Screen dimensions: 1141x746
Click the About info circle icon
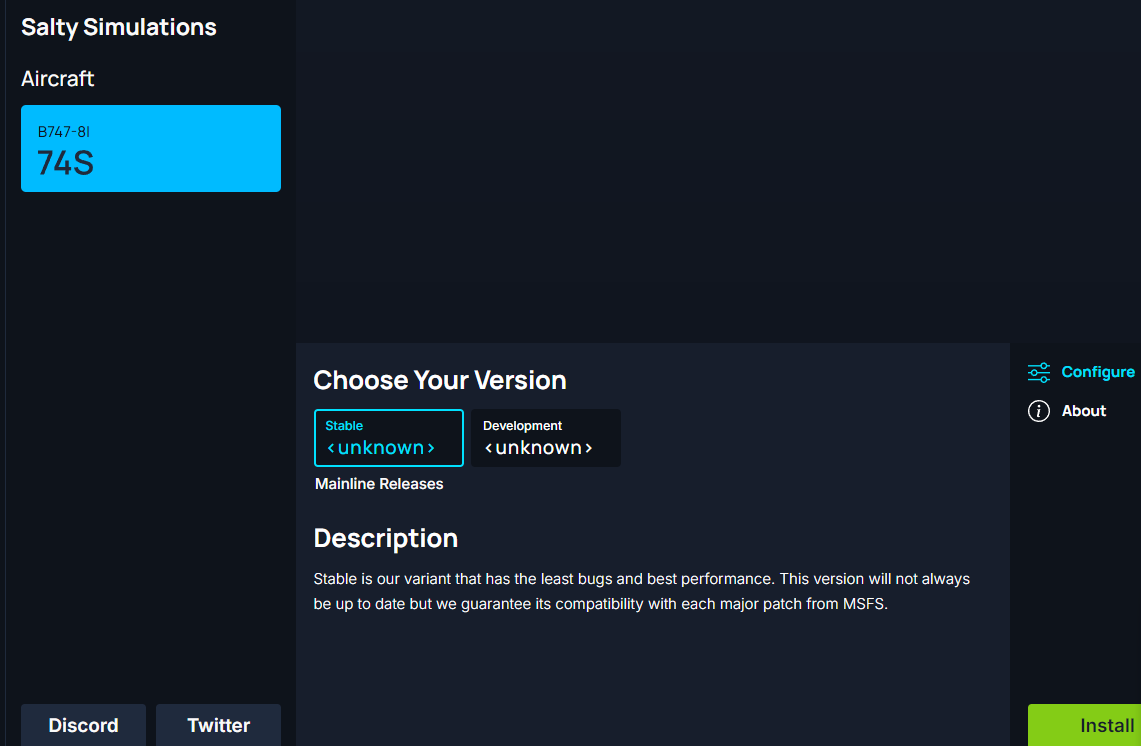(1039, 411)
